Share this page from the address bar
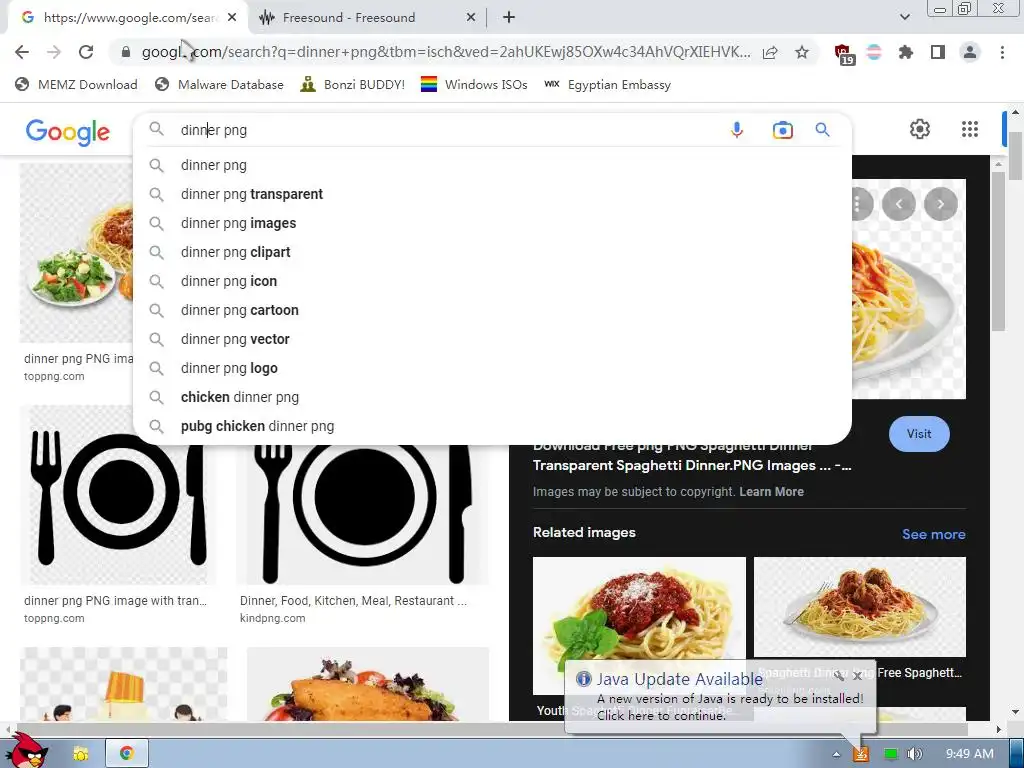Screen dimensions: 1024x768 [770, 52]
